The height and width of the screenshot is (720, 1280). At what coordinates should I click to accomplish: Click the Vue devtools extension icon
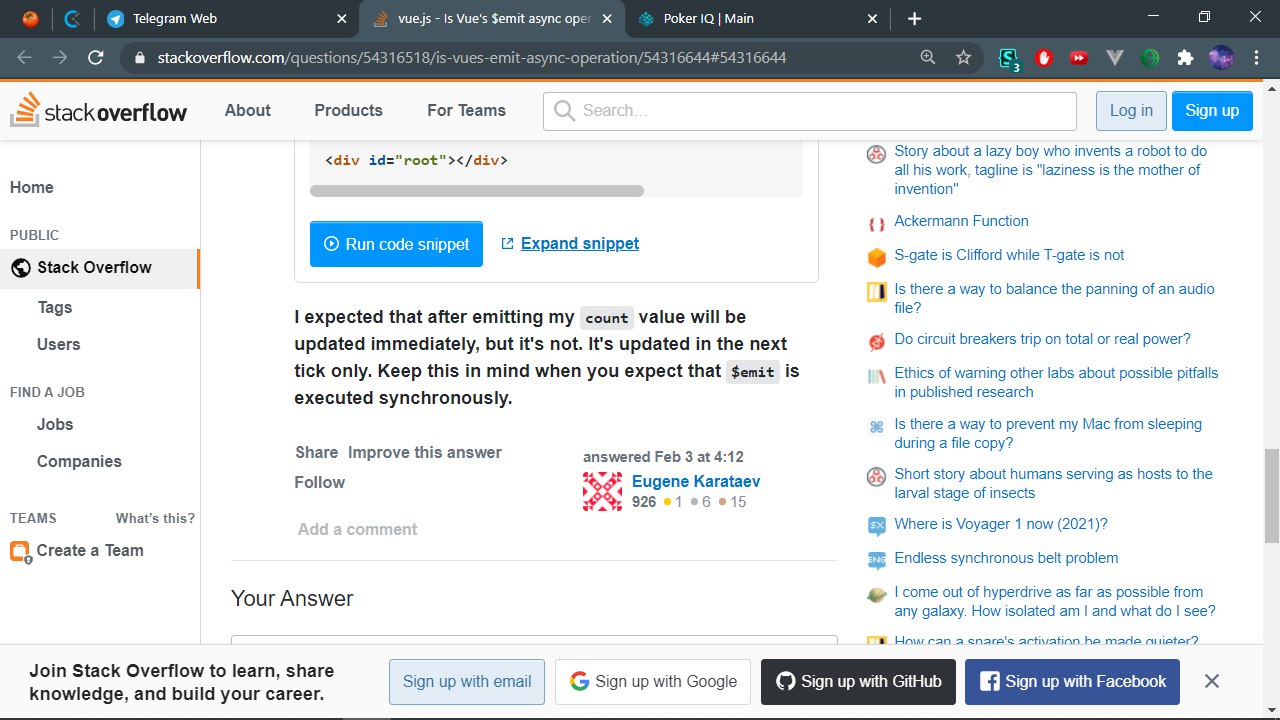1115,58
